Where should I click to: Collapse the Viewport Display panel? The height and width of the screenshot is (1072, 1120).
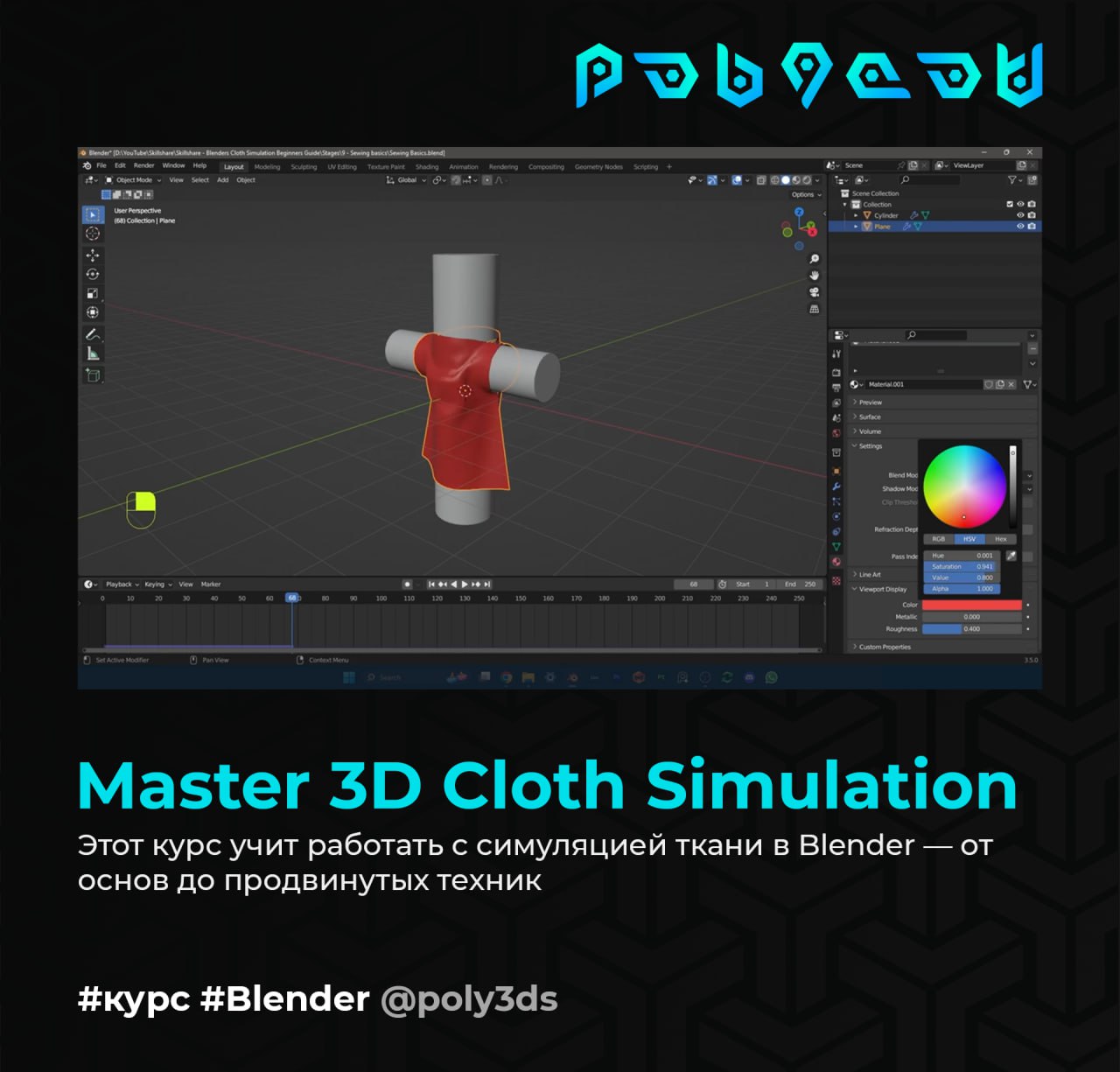pyautogui.click(x=881, y=590)
